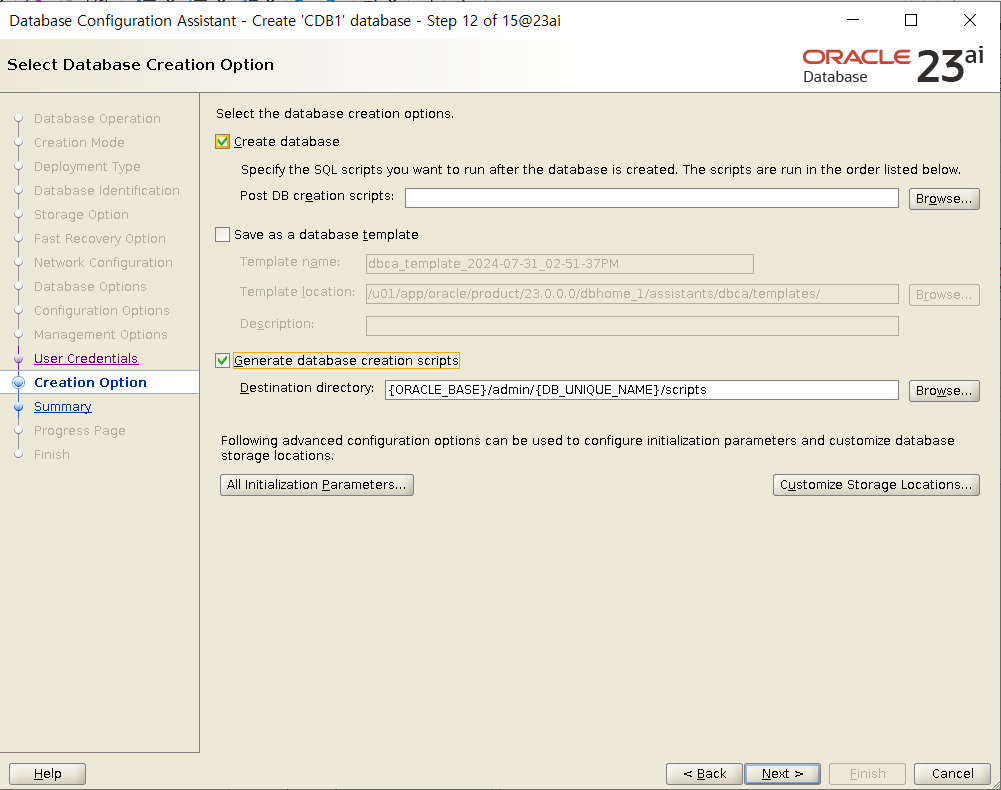Jump to the User Credentials step

86,358
